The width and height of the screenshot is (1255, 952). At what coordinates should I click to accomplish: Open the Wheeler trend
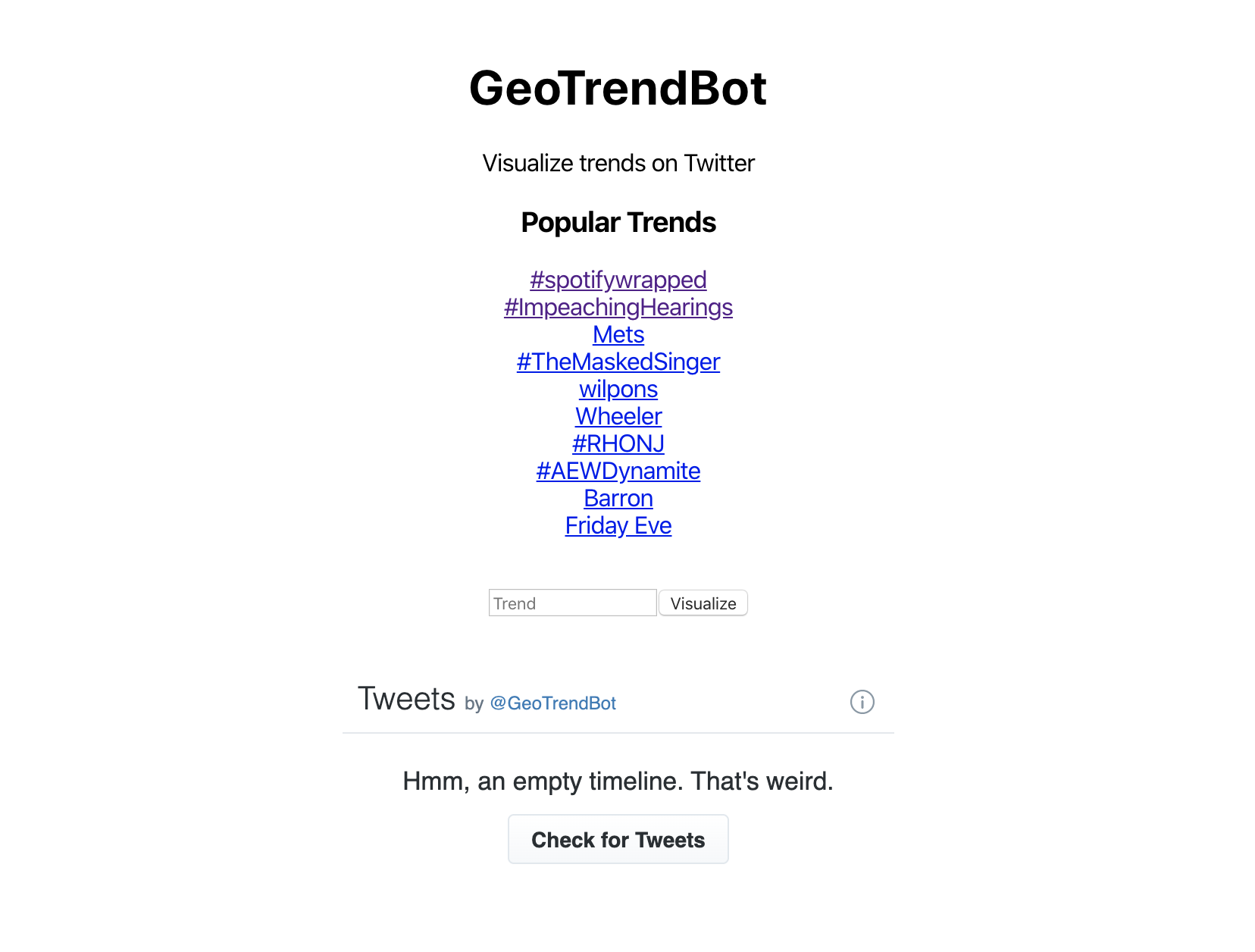618,416
